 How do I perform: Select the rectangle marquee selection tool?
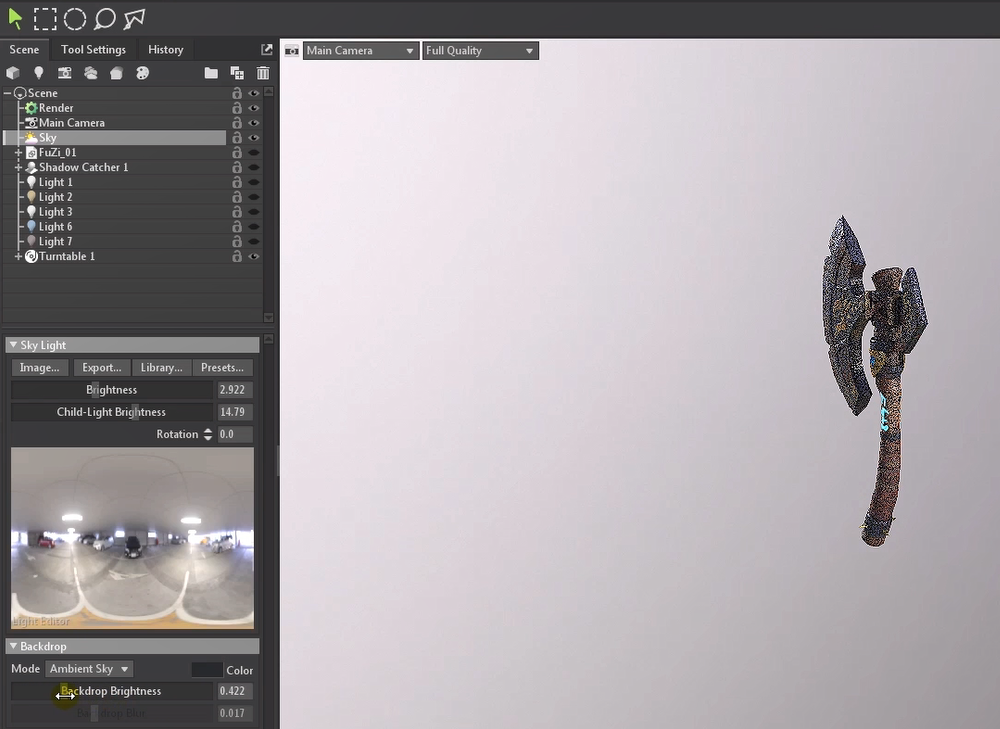click(45, 18)
